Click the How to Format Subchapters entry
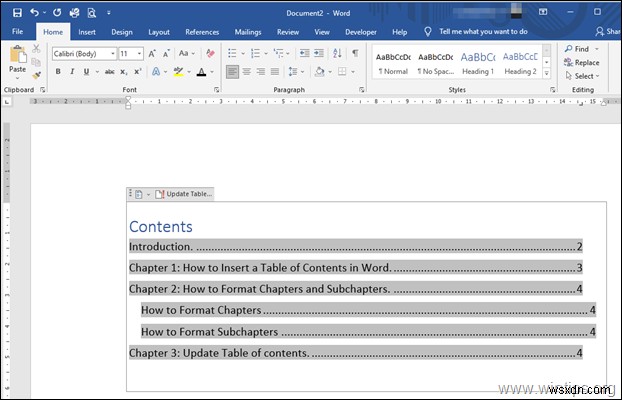622x400 pixels. pos(369,331)
